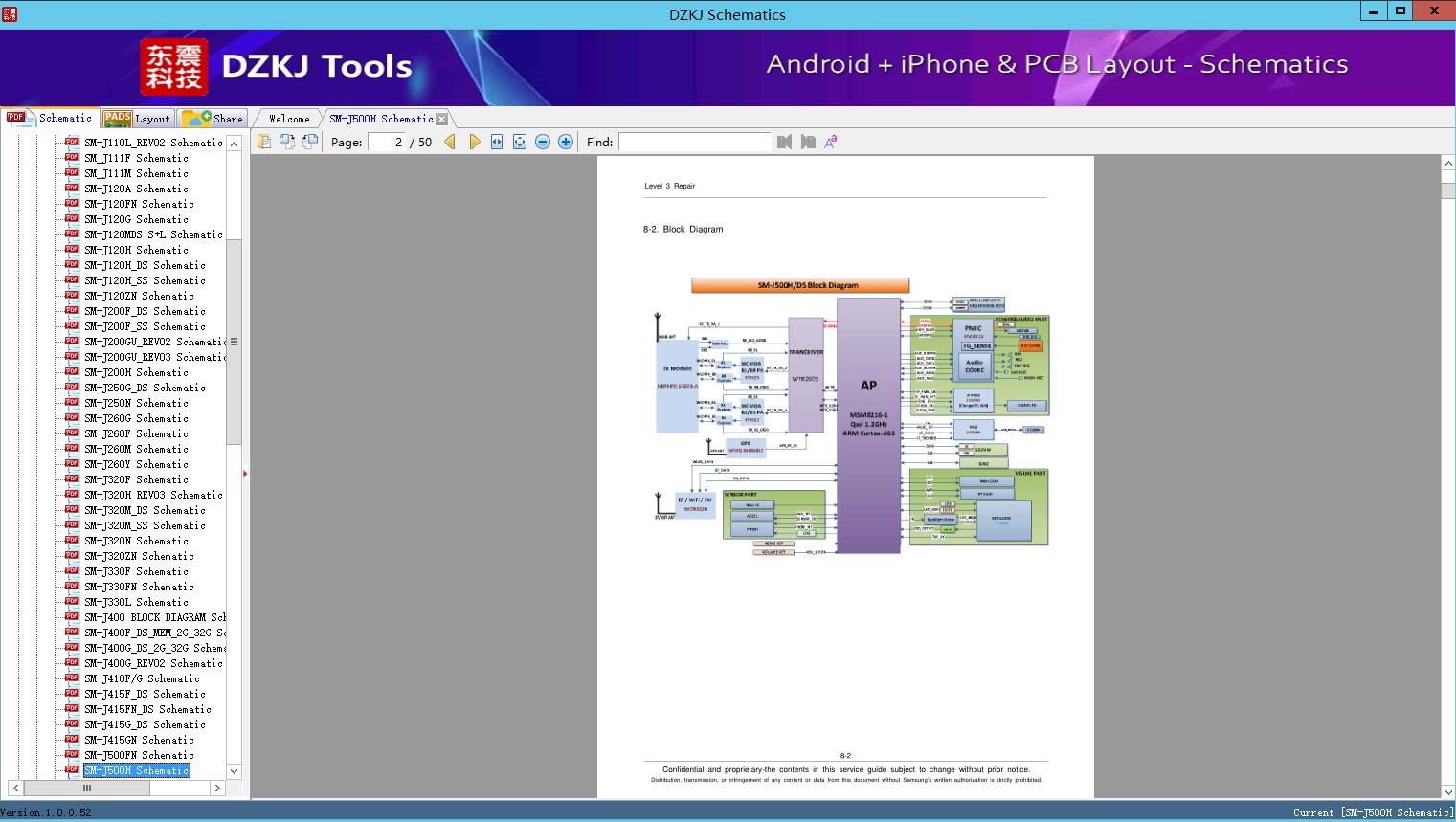Click the DZKJ app icon in title bar
This screenshot has width=1456, height=822.
coord(10,13)
